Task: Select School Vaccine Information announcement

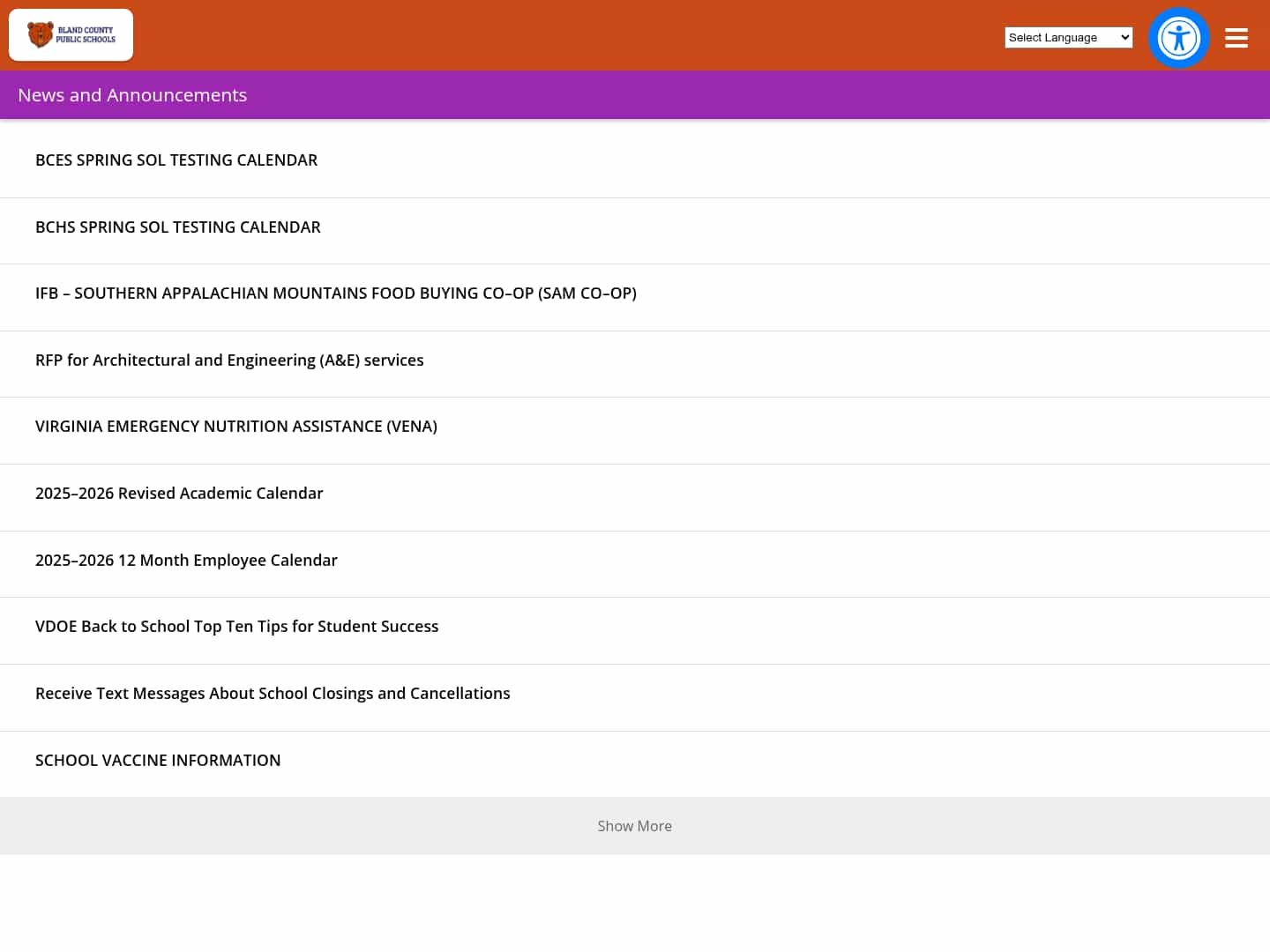Action: click(x=158, y=760)
